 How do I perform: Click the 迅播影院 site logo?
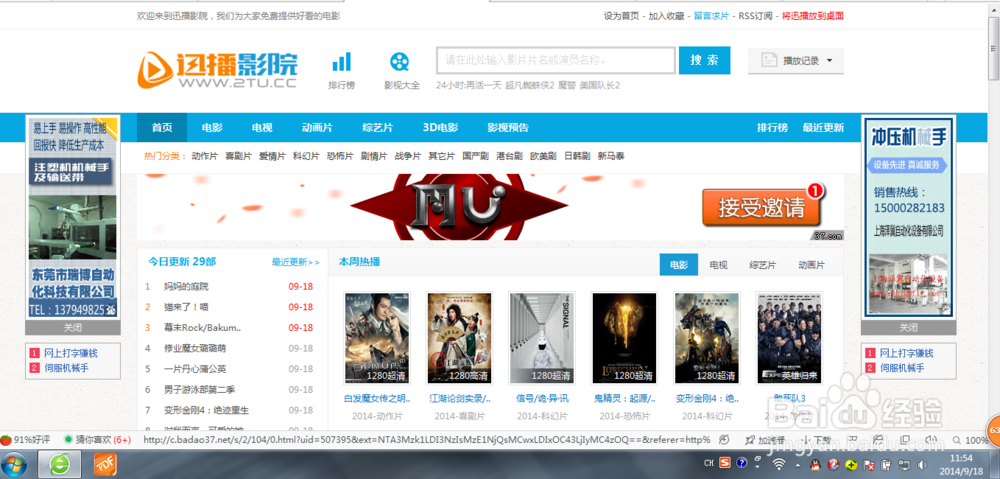[217, 70]
